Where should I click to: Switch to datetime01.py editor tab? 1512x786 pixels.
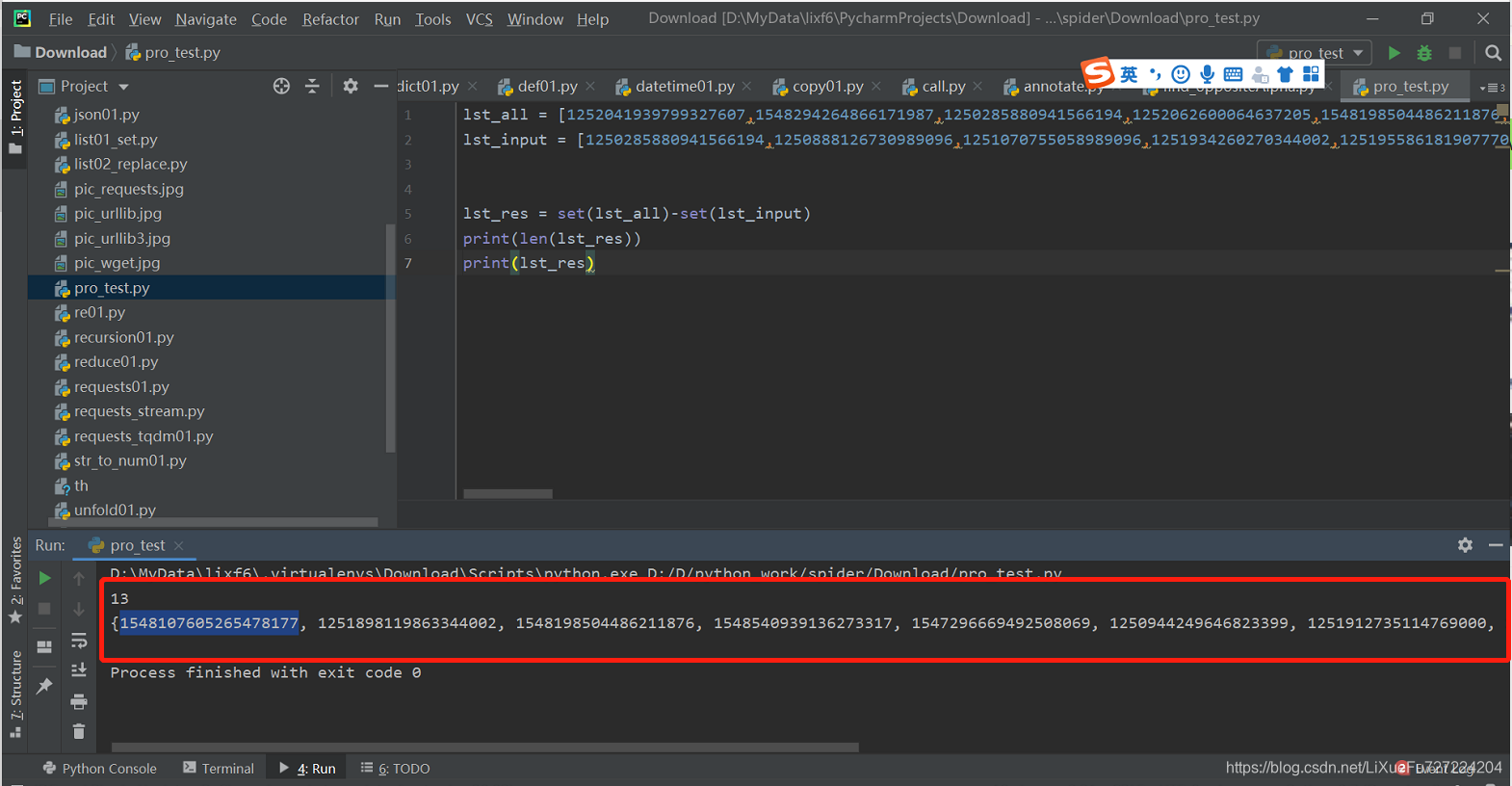coord(684,87)
